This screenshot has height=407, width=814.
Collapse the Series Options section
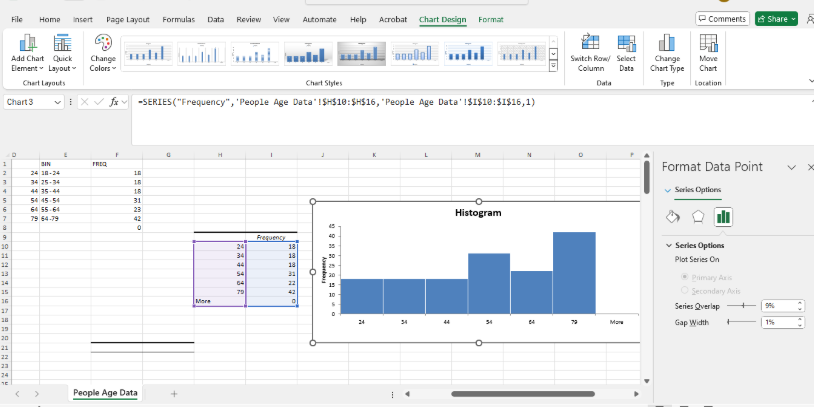click(x=668, y=245)
